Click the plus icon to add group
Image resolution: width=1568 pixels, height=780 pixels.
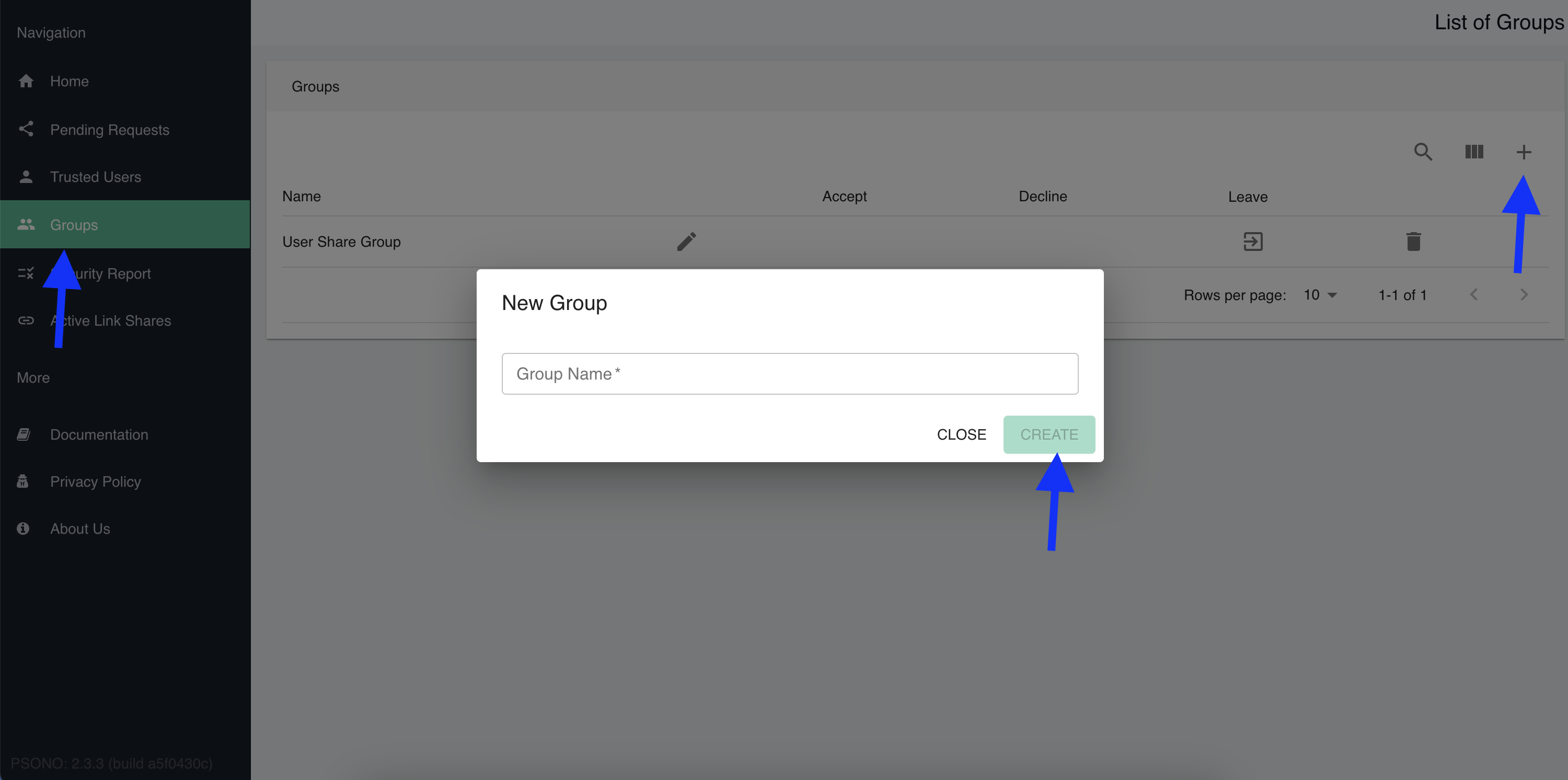[x=1523, y=152]
